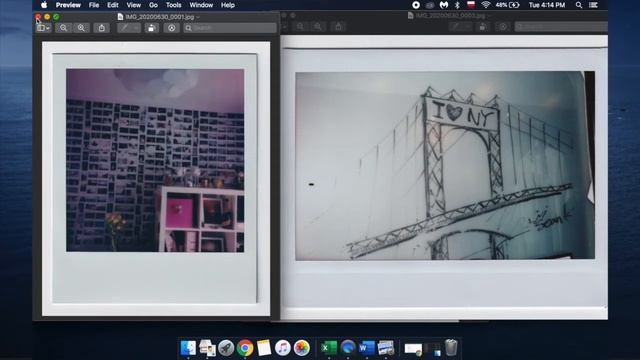Image resolution: width=640 pixels, height=360 pixels.
Task: Open the blue swirl browser Dock icon
Action: tap(348, 348)
